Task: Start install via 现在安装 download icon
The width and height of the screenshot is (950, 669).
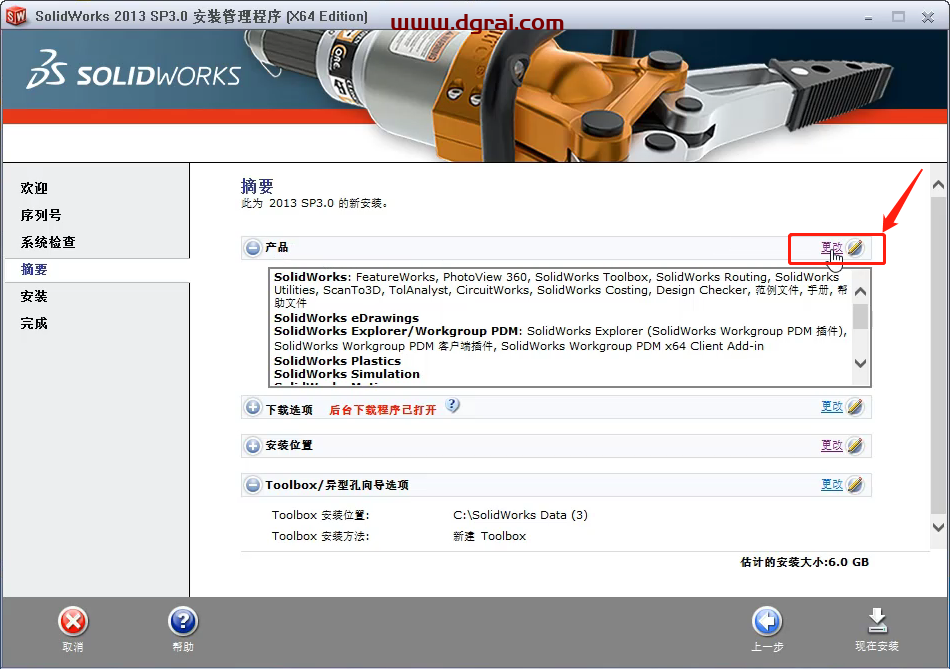Action: point(877,621)
